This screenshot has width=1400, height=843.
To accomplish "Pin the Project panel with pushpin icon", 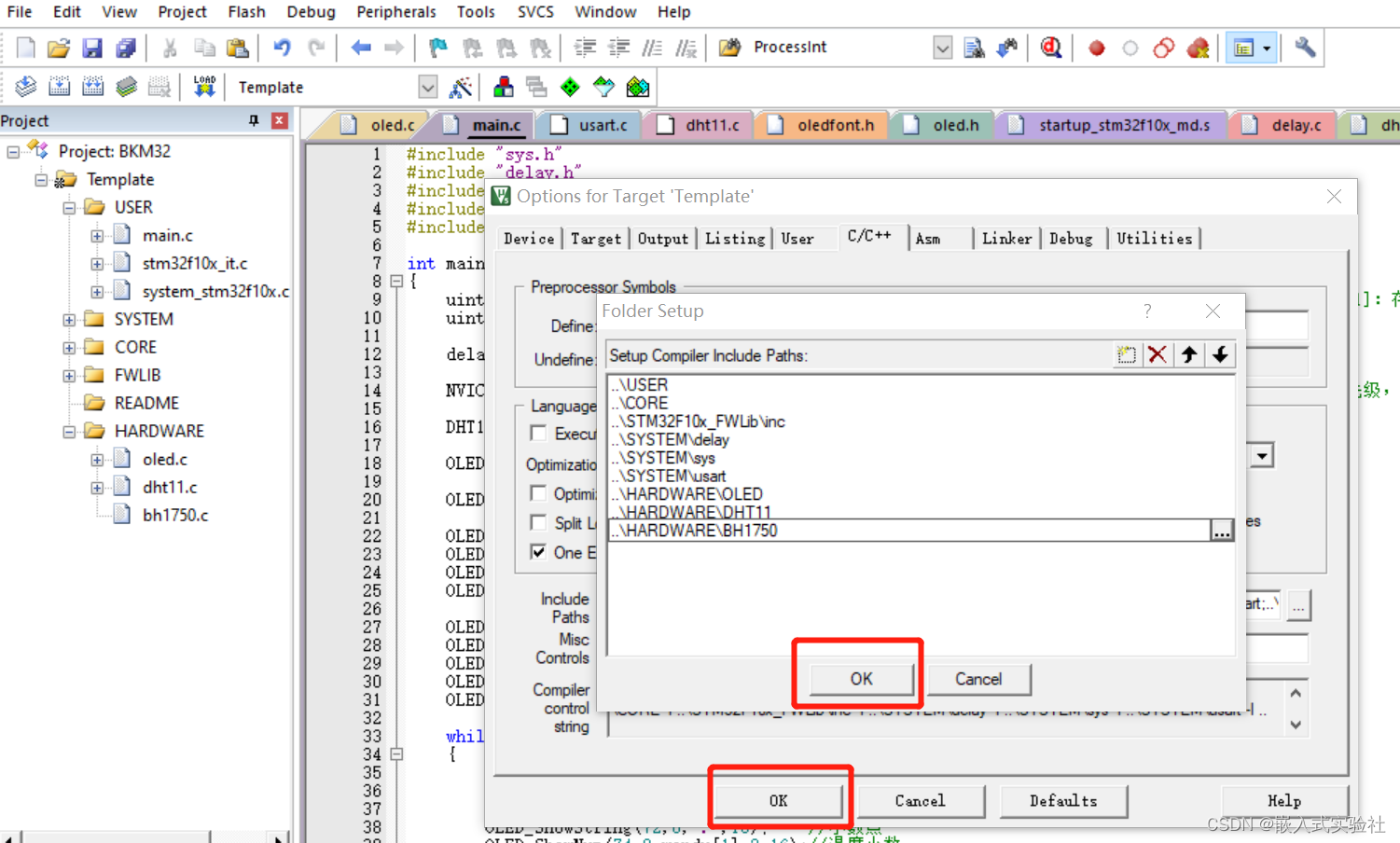I will pyautogui.click(x=253, y=120).
